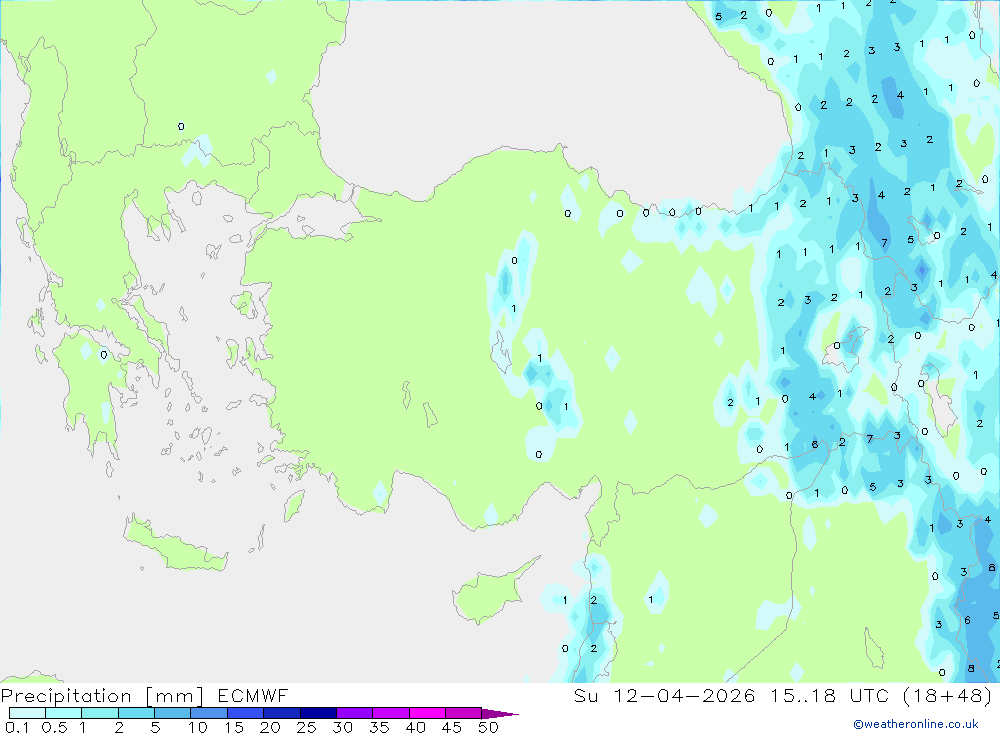Click the 25–30 mm navy legend swatch
The width and height of the screenshot is (1000, 733).
pyautogui.click(x=318, y=713)
